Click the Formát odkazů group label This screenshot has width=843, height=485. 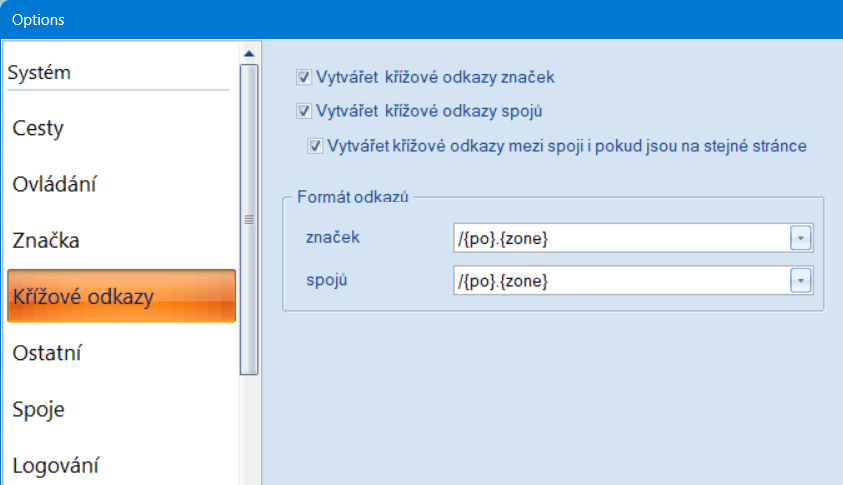353,197
